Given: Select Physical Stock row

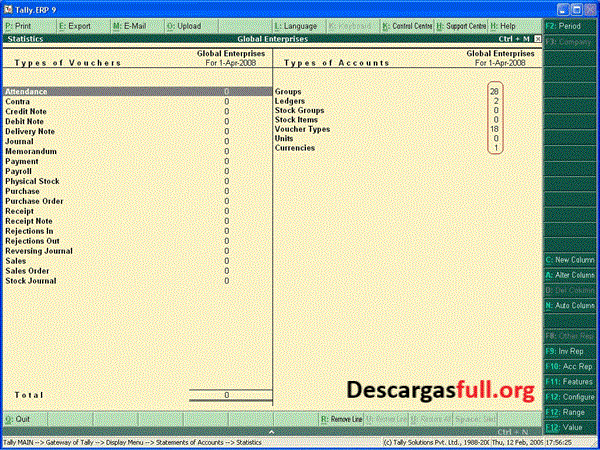Looking at the screenshot, I should point(137,181).
